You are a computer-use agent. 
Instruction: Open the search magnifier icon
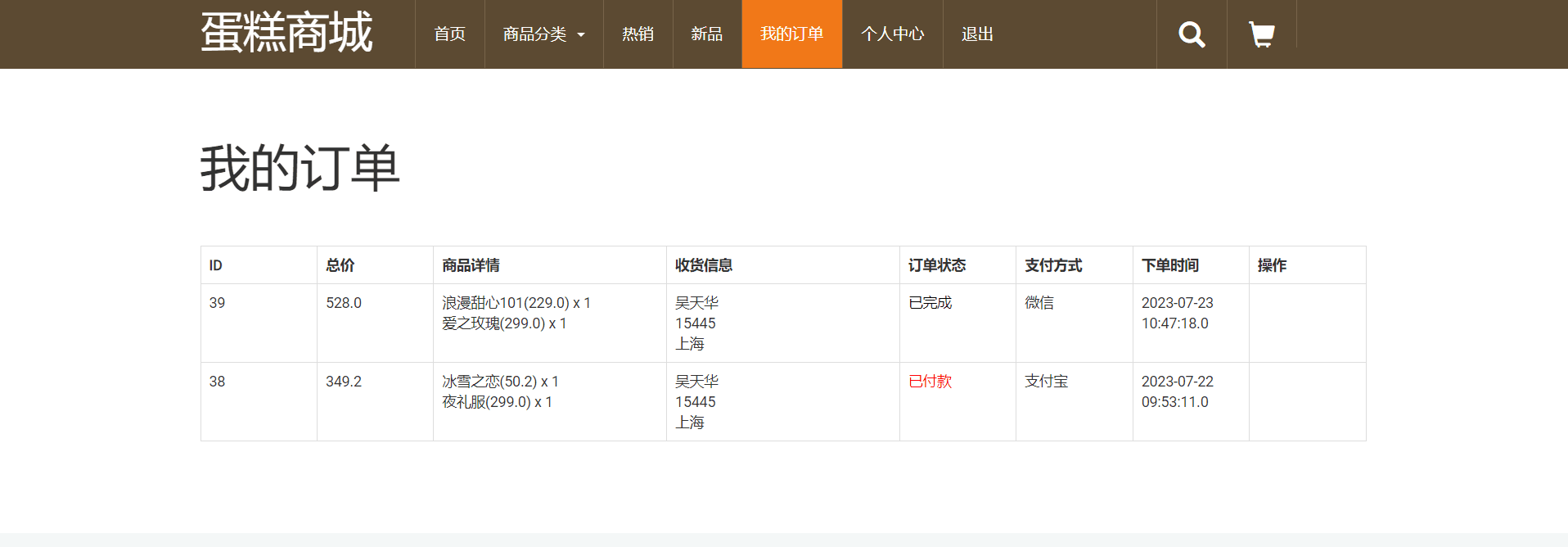[x=1192, y=34]
